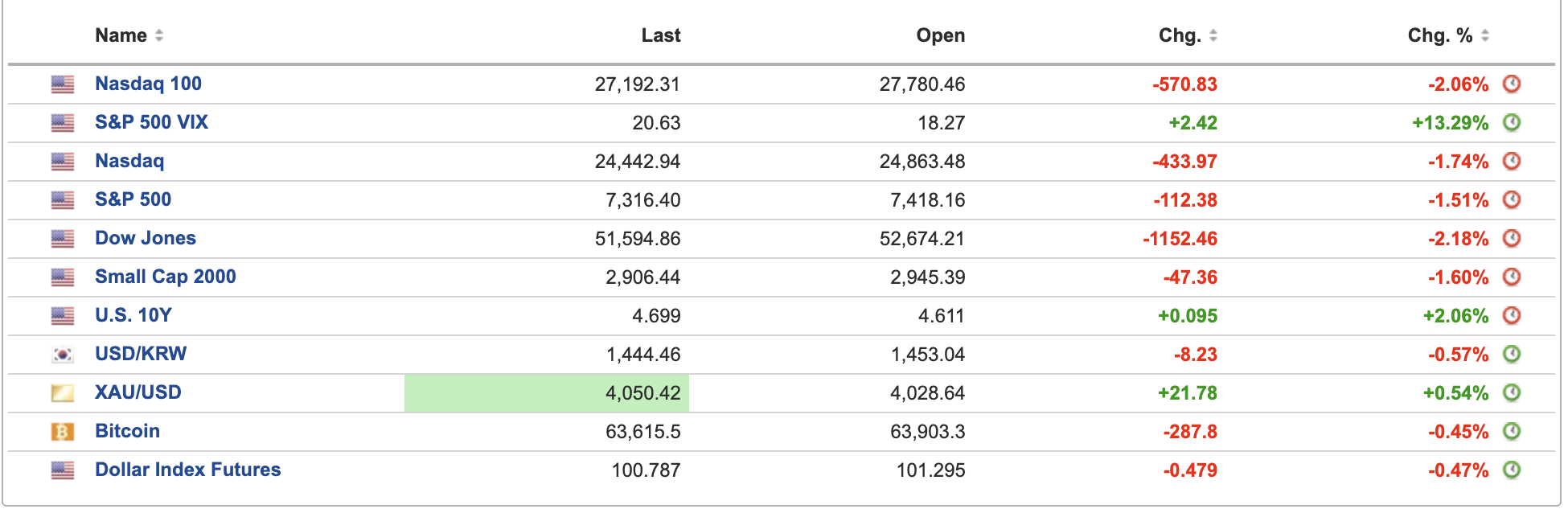Open the U.S. 10Y yield link
Image resolution: width=1568 pixels, height=513 pixels.
point(133,315)
